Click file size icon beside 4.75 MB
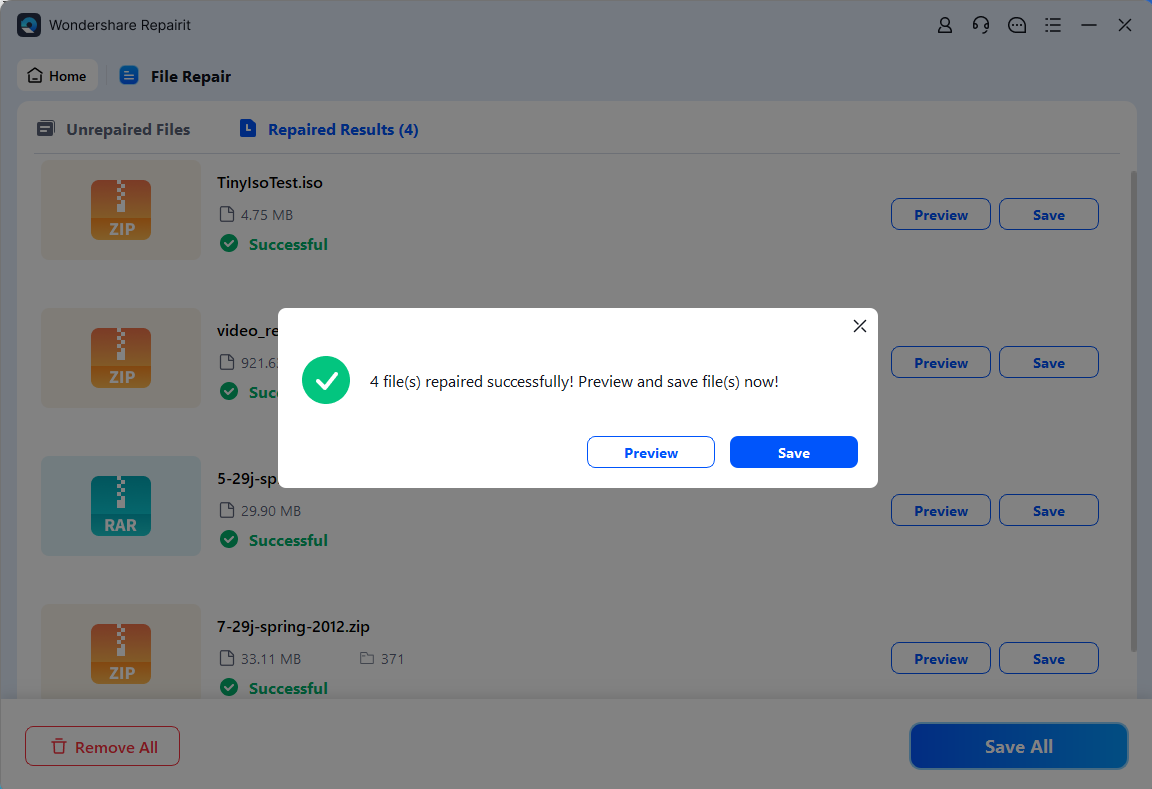The height and width of the screenshot is (789, 1152). (x=227, y=215)
